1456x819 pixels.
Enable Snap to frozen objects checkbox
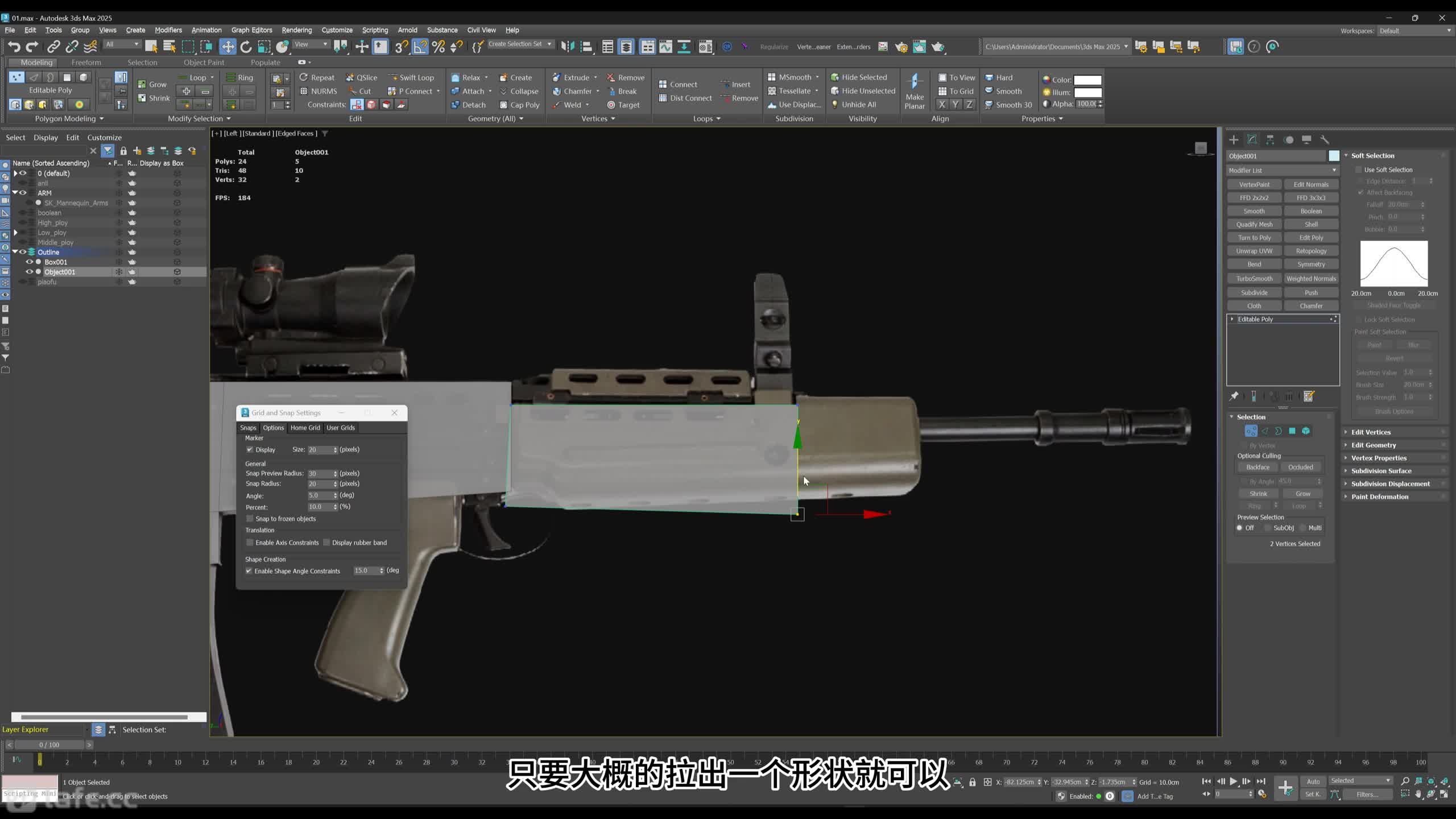(250, 519)
